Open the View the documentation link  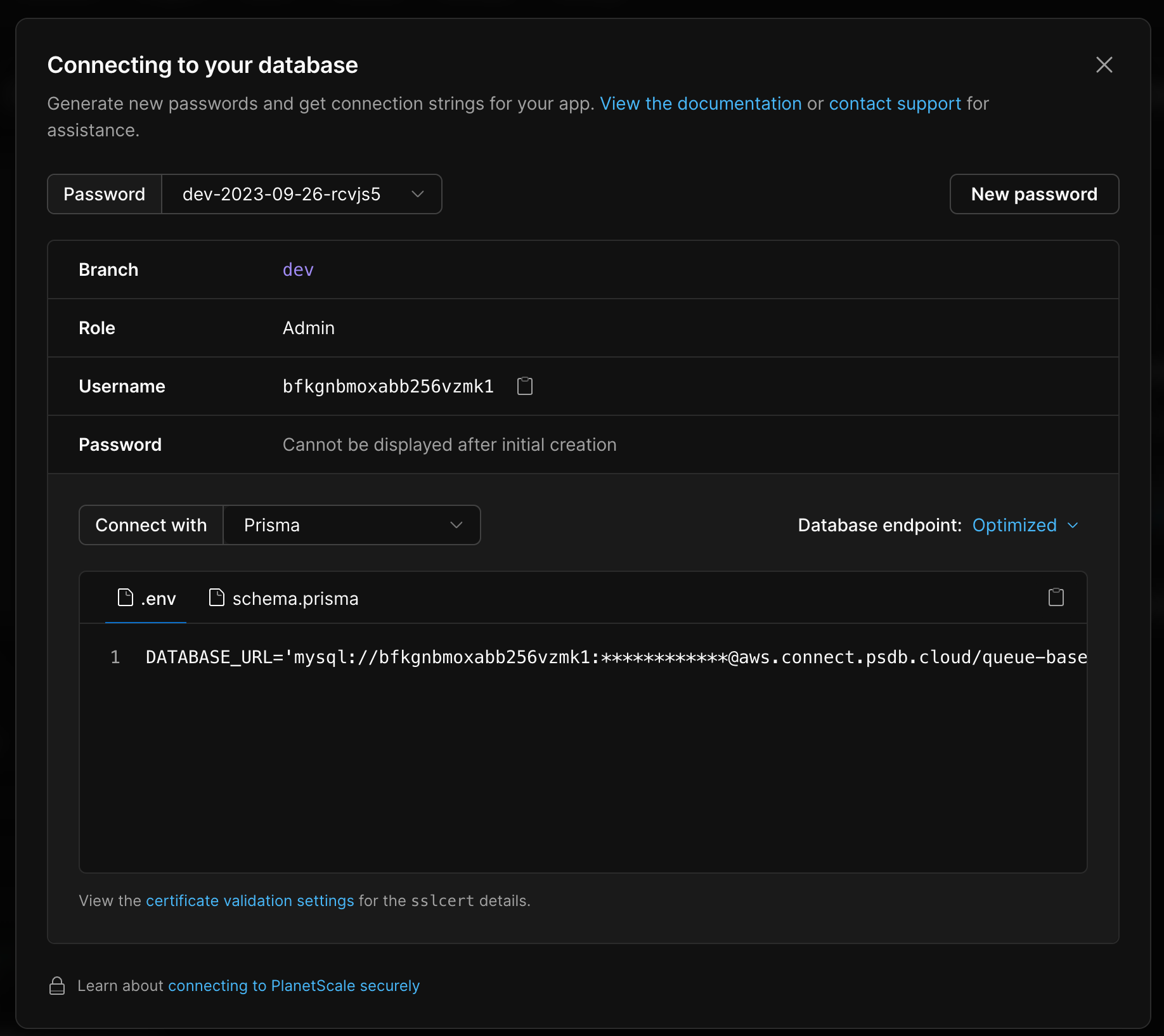pos(701,103)
